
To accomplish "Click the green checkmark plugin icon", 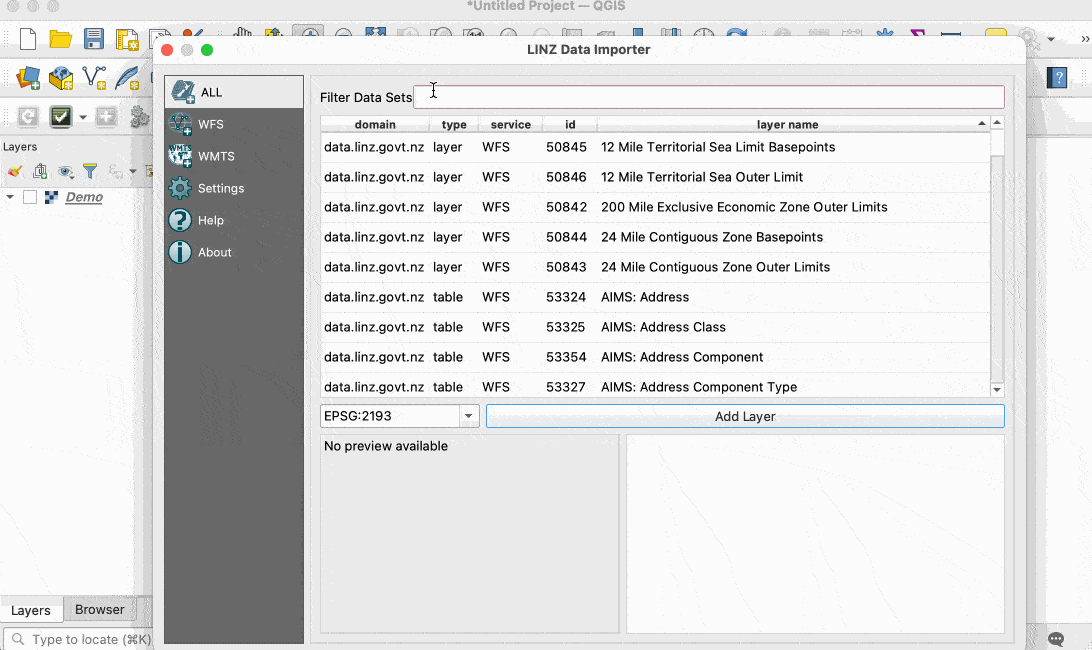I will (61, 116).
